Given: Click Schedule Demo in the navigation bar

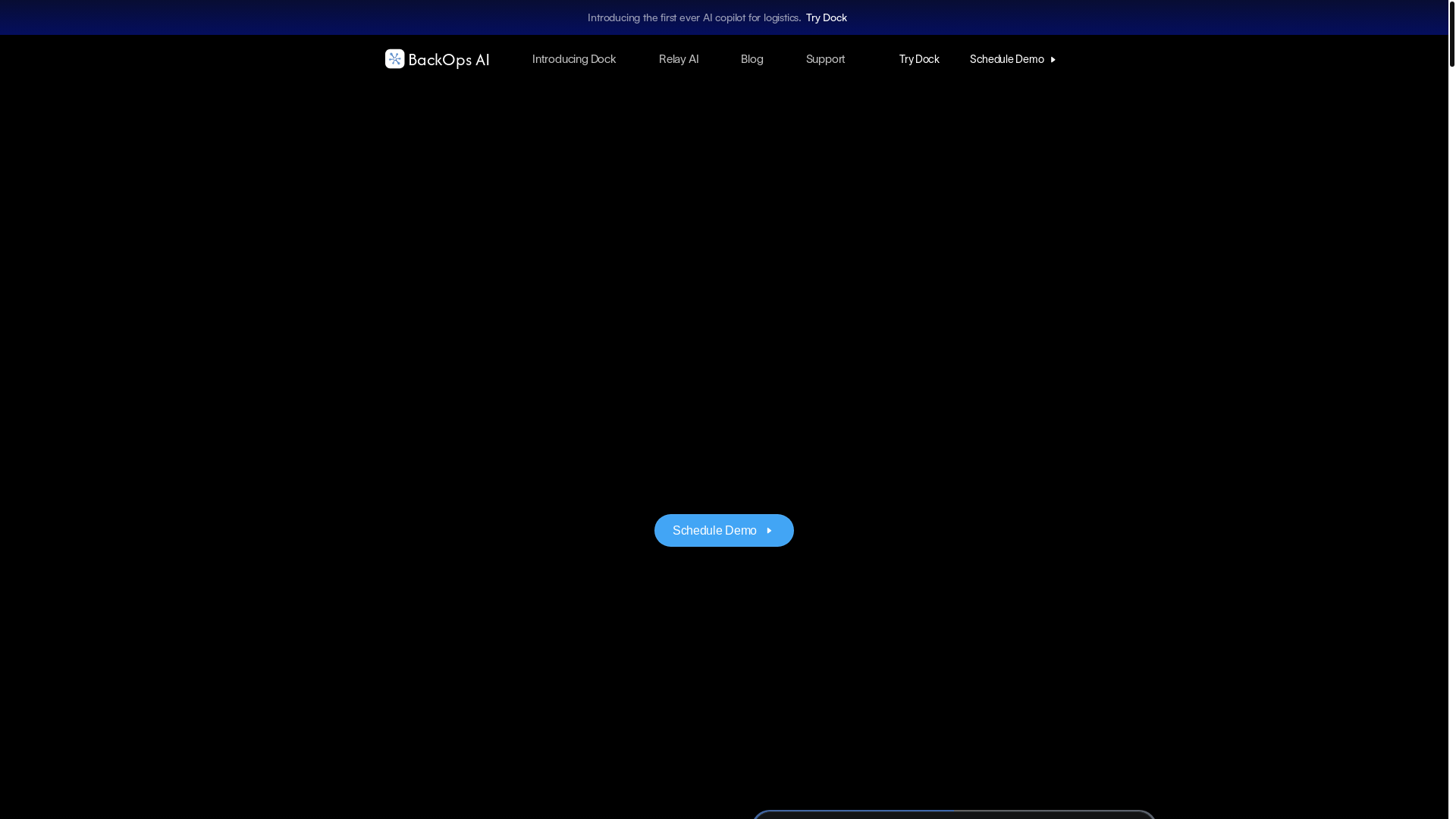Looking at the screenshot, I should tap(1013, 59).
